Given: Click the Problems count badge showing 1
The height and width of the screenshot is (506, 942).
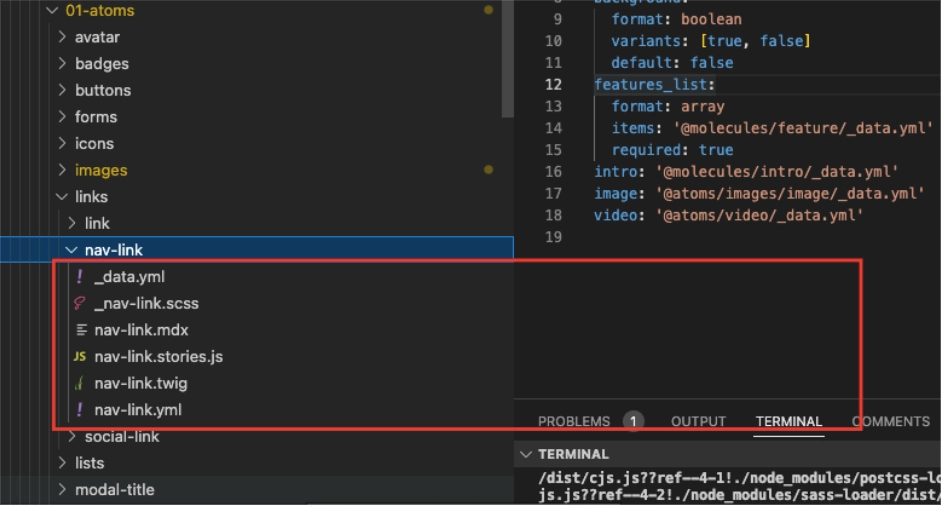Looking at the screenshot, I should (633, 421).
